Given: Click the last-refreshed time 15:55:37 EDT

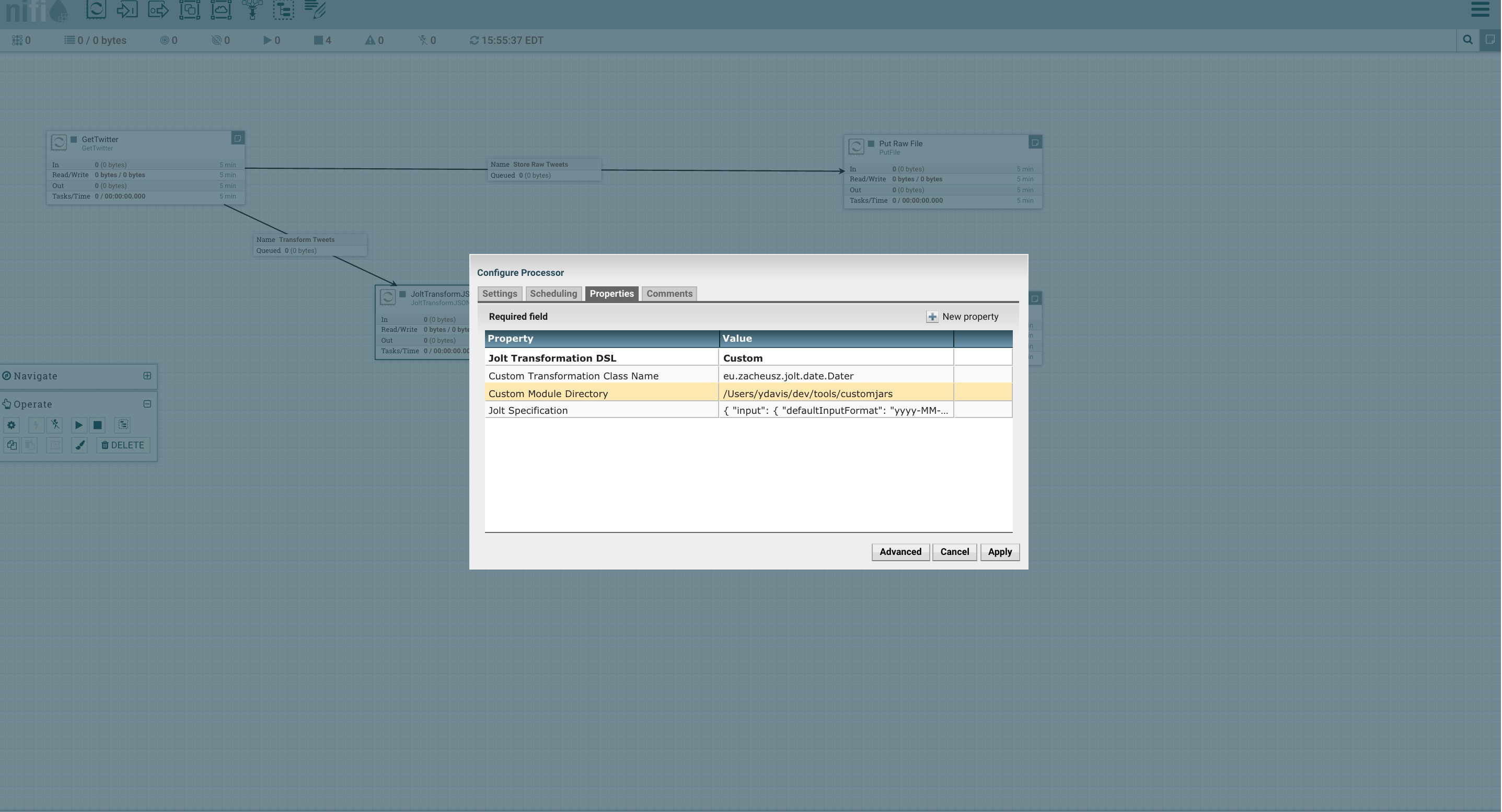Looking at the screenshot, I should click(x=513, y=40).
